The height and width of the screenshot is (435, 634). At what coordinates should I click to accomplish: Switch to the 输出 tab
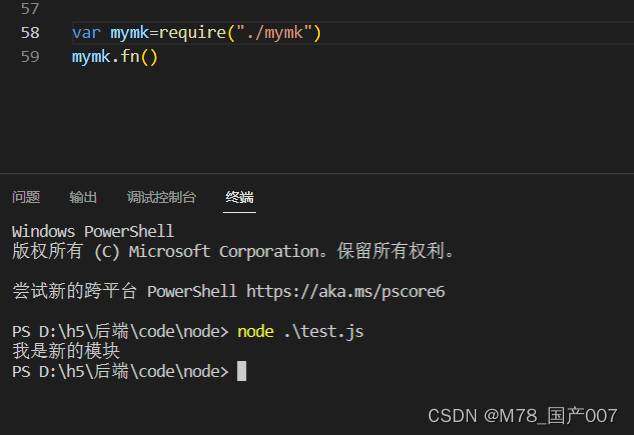pos(83,197)
